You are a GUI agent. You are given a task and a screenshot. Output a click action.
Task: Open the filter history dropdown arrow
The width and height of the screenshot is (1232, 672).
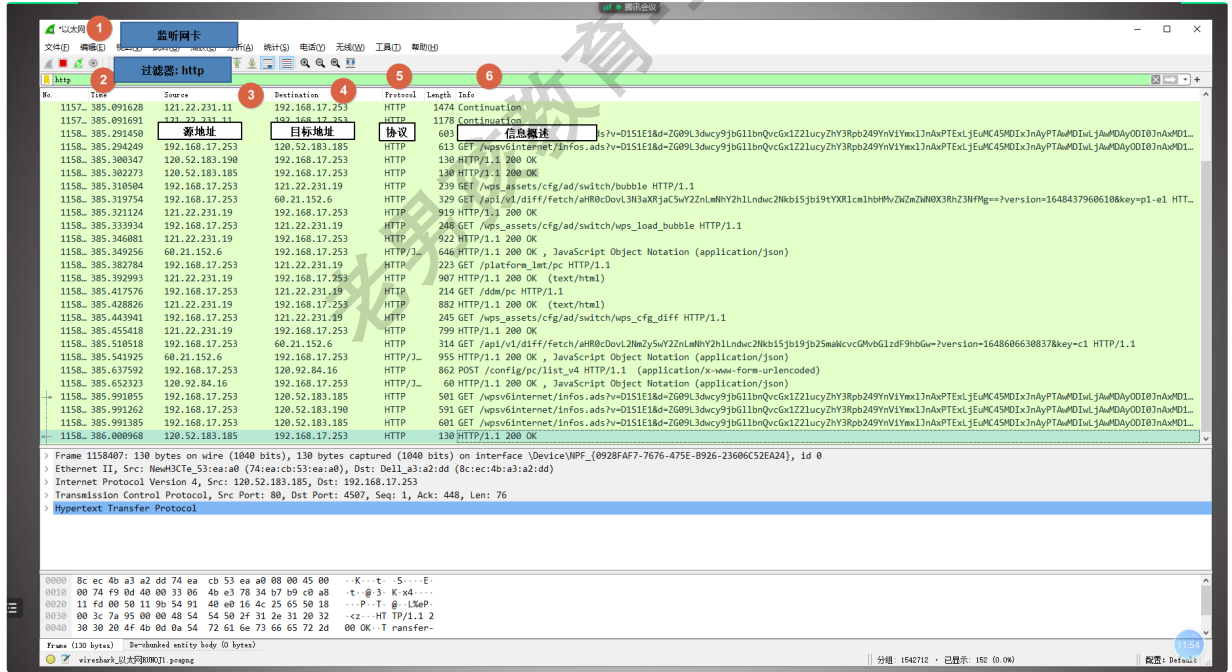1185,79
